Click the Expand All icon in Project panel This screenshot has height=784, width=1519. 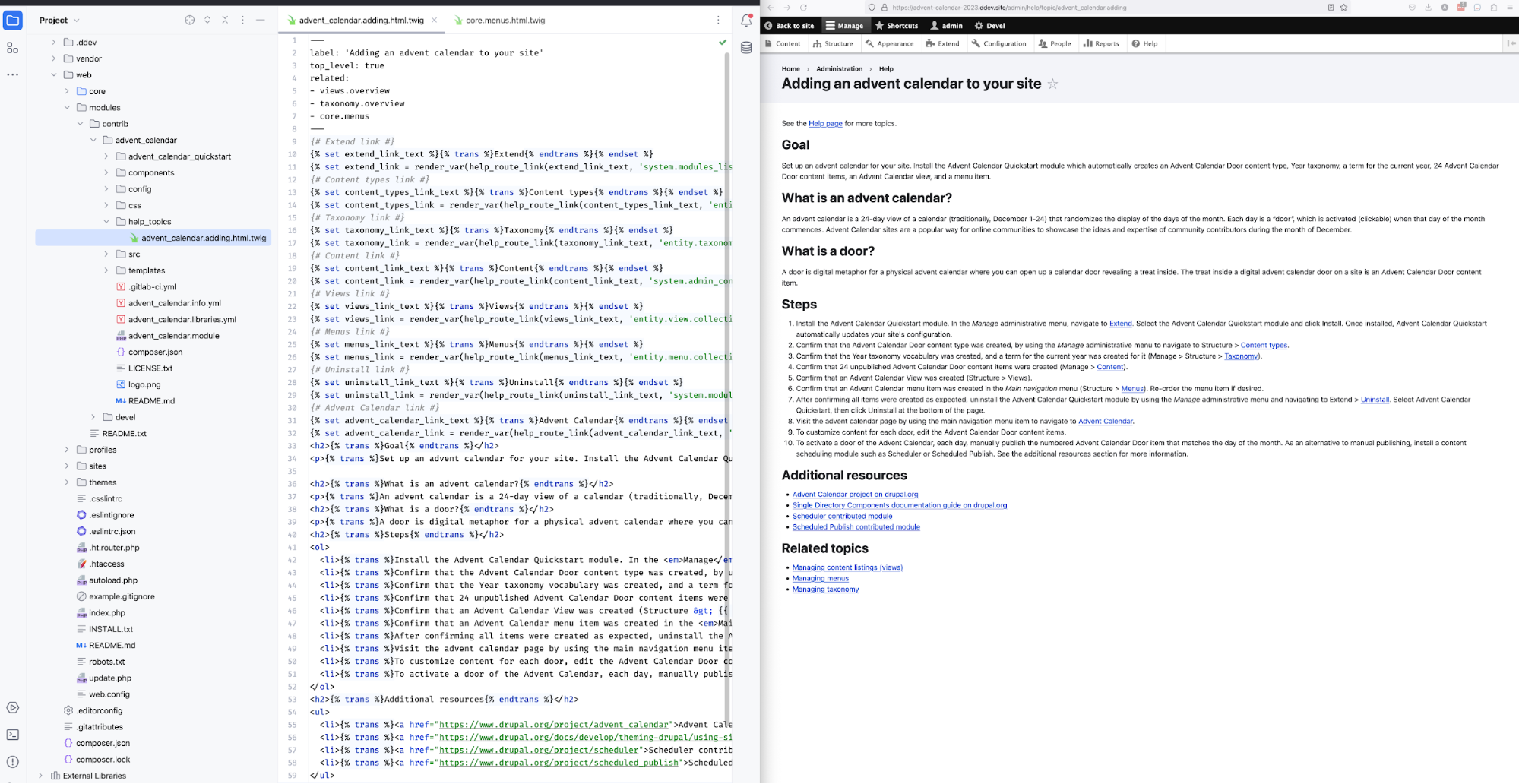pos(207,20)
